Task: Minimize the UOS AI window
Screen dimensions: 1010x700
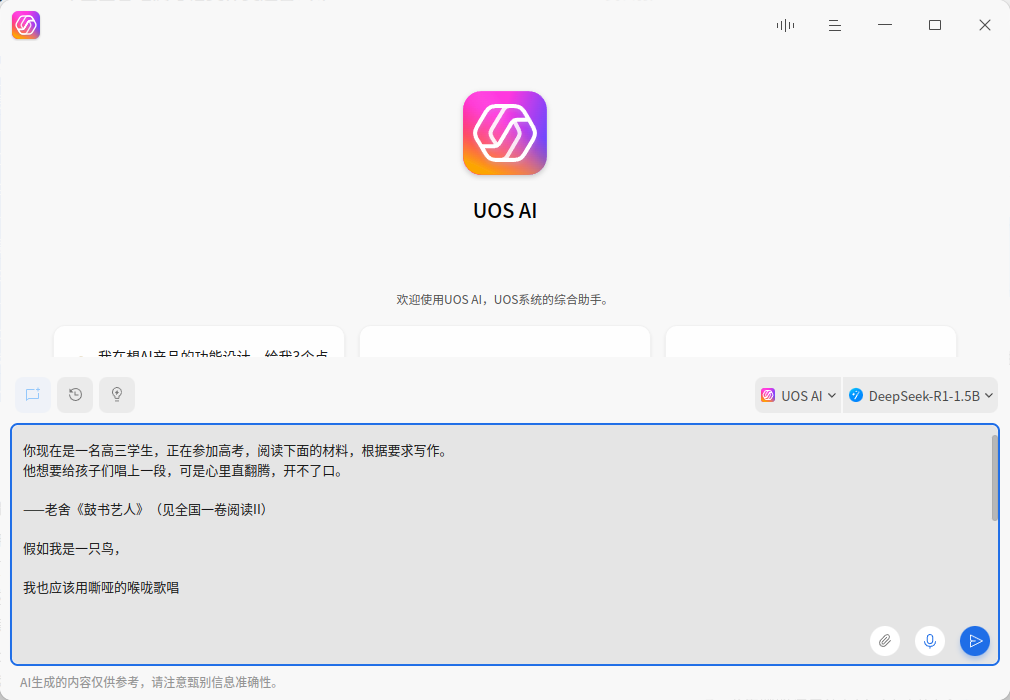Action: (885, 25)
